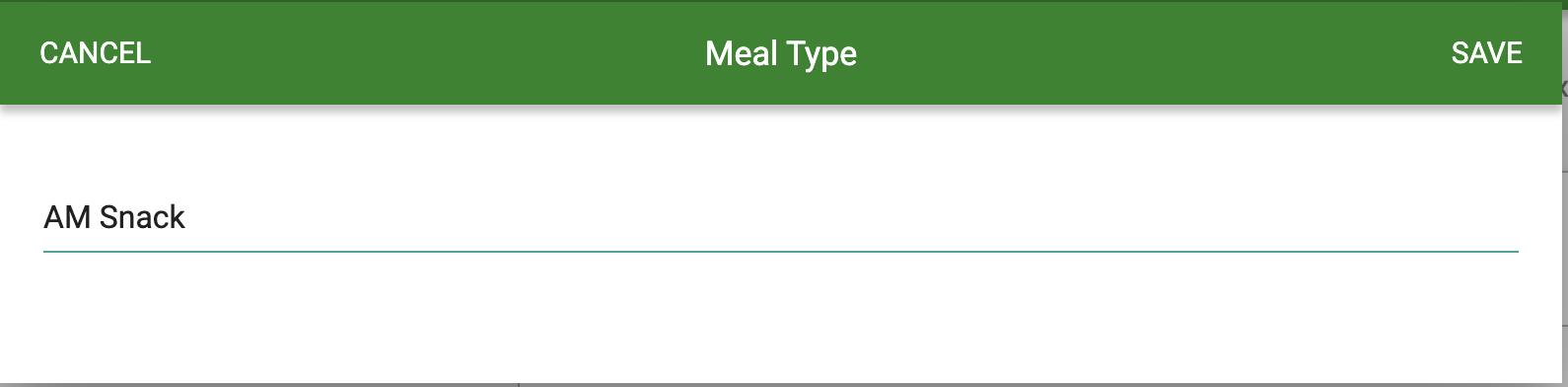Viewport: 1568px width, 387px height.
Task: Click SAVE to store the meal type
Action: [1486, 53]
